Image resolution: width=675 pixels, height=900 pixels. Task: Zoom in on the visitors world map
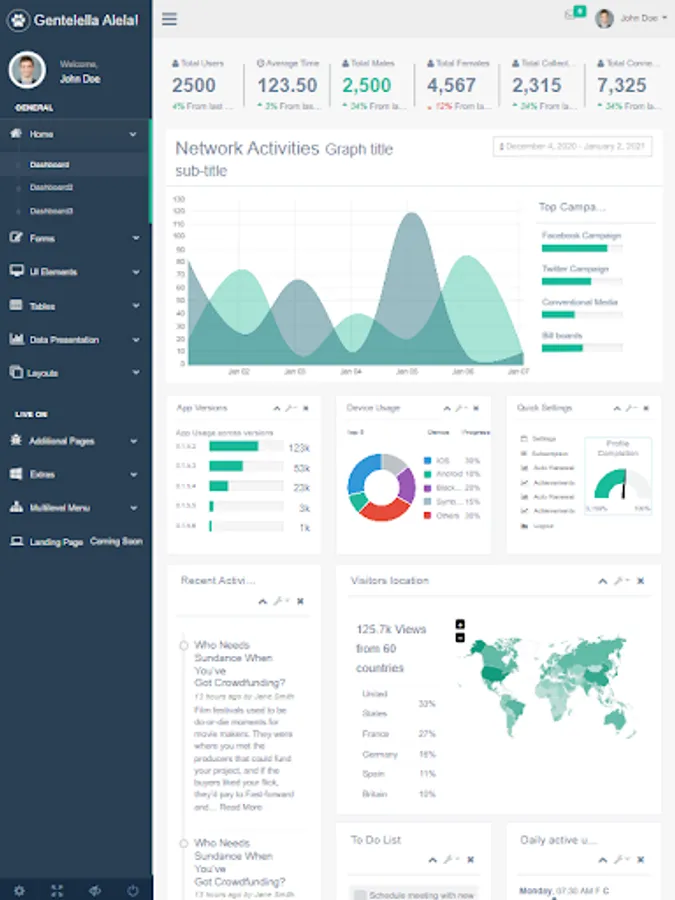coord(460,624)
